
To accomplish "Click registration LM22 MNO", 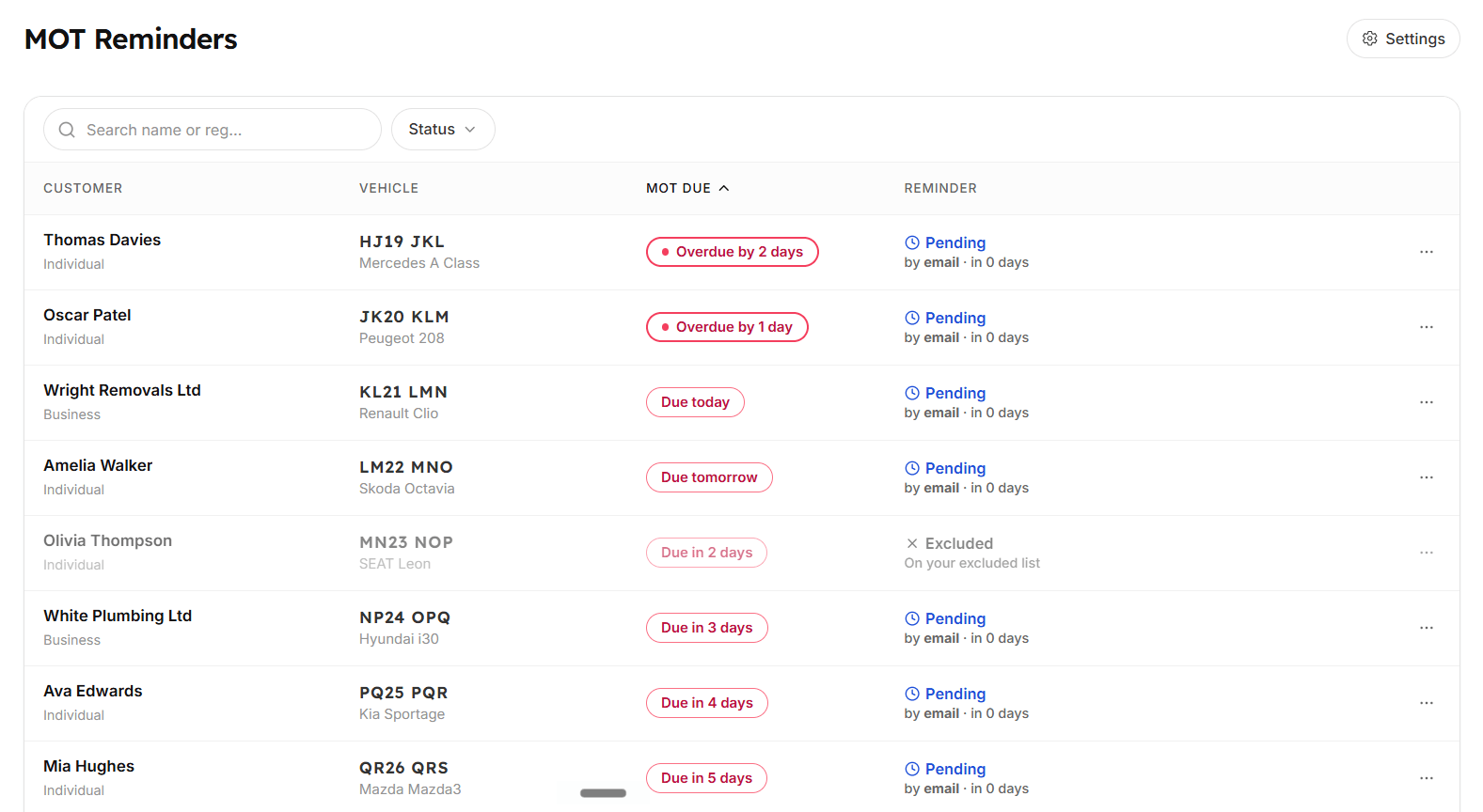I will point(406,467).
